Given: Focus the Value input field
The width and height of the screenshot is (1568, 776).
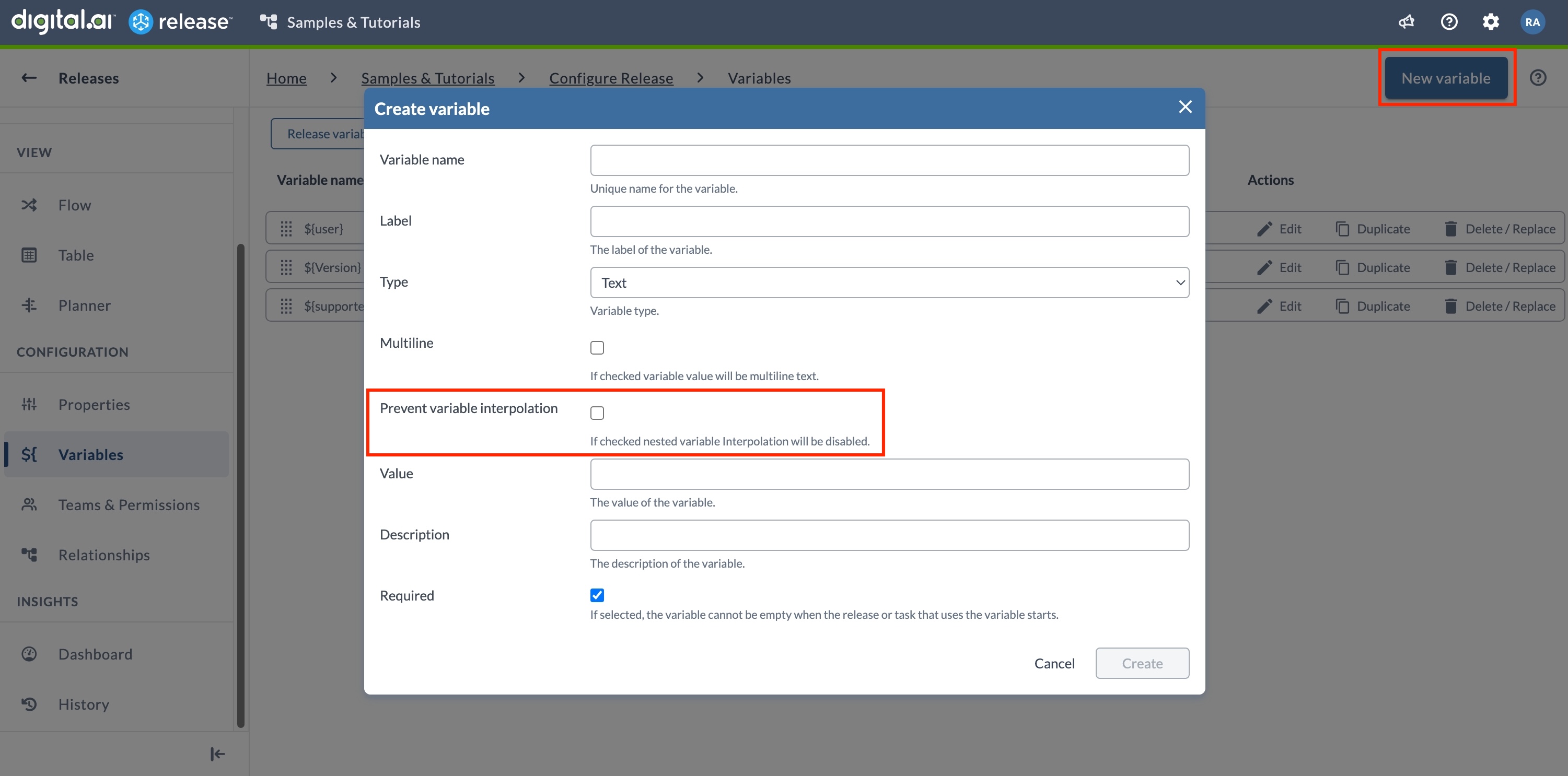Looking at the screenshot, I should [x=889, y=474].
